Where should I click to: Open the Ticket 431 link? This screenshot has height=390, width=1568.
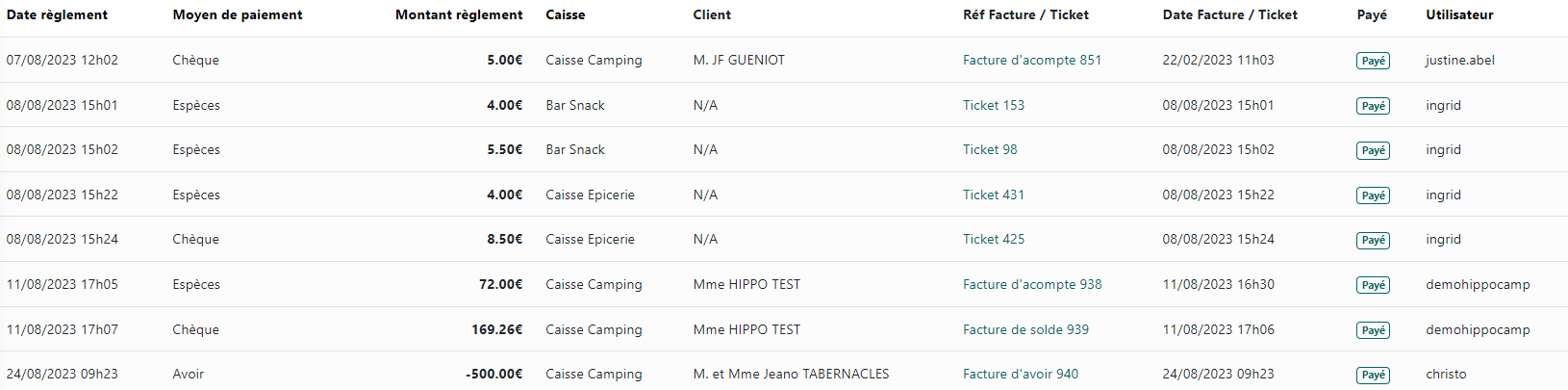pyautogui.click(x=993, y=195)
